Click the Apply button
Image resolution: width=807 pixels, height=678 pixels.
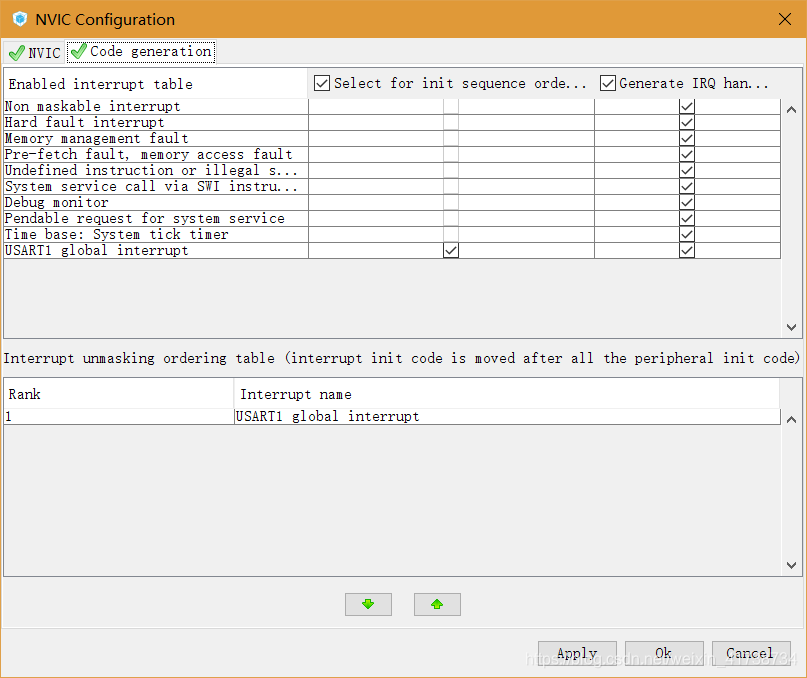point(577,653)
